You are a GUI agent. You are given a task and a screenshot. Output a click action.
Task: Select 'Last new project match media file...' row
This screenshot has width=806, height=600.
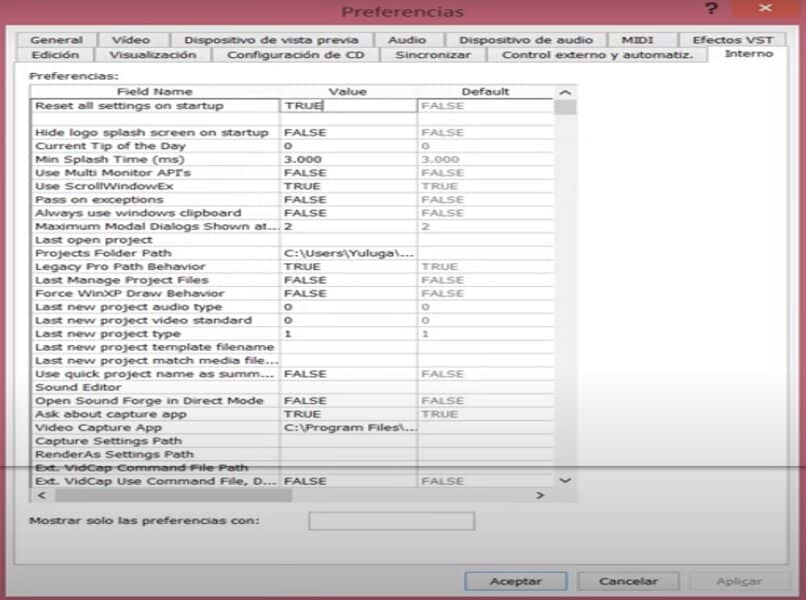pos(292,360)
